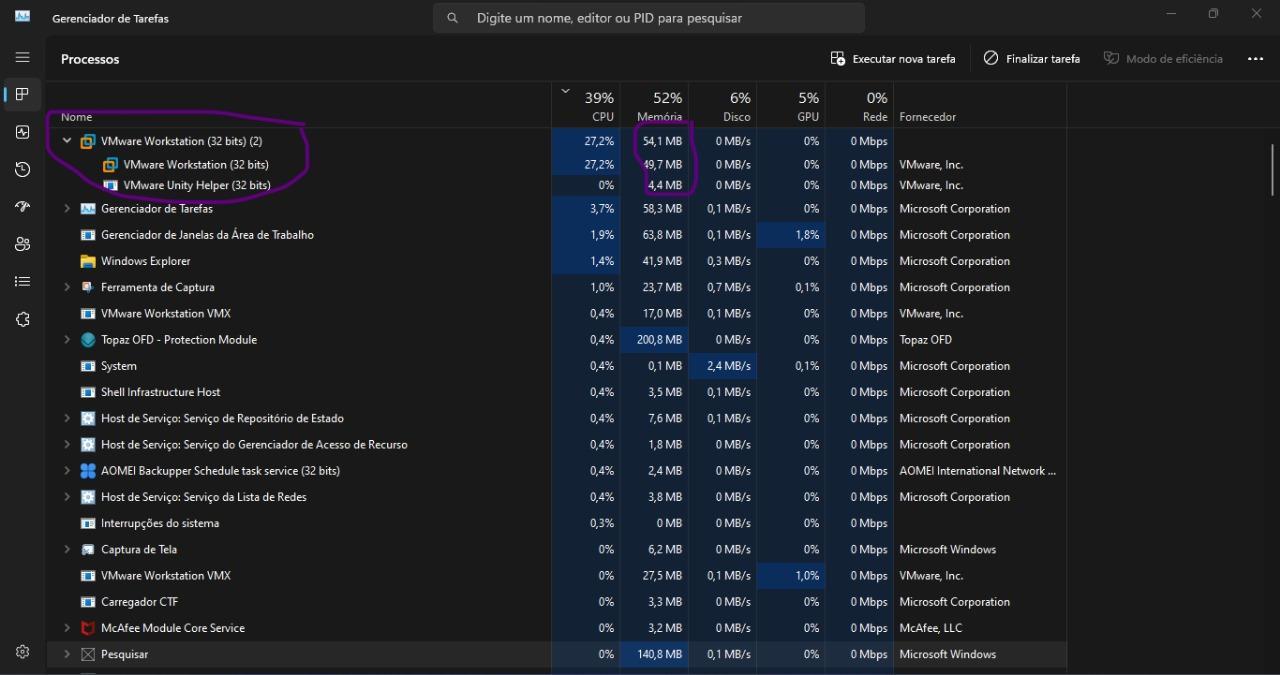Click the Task Manager app icon in title bar

[x=22, y=16]
